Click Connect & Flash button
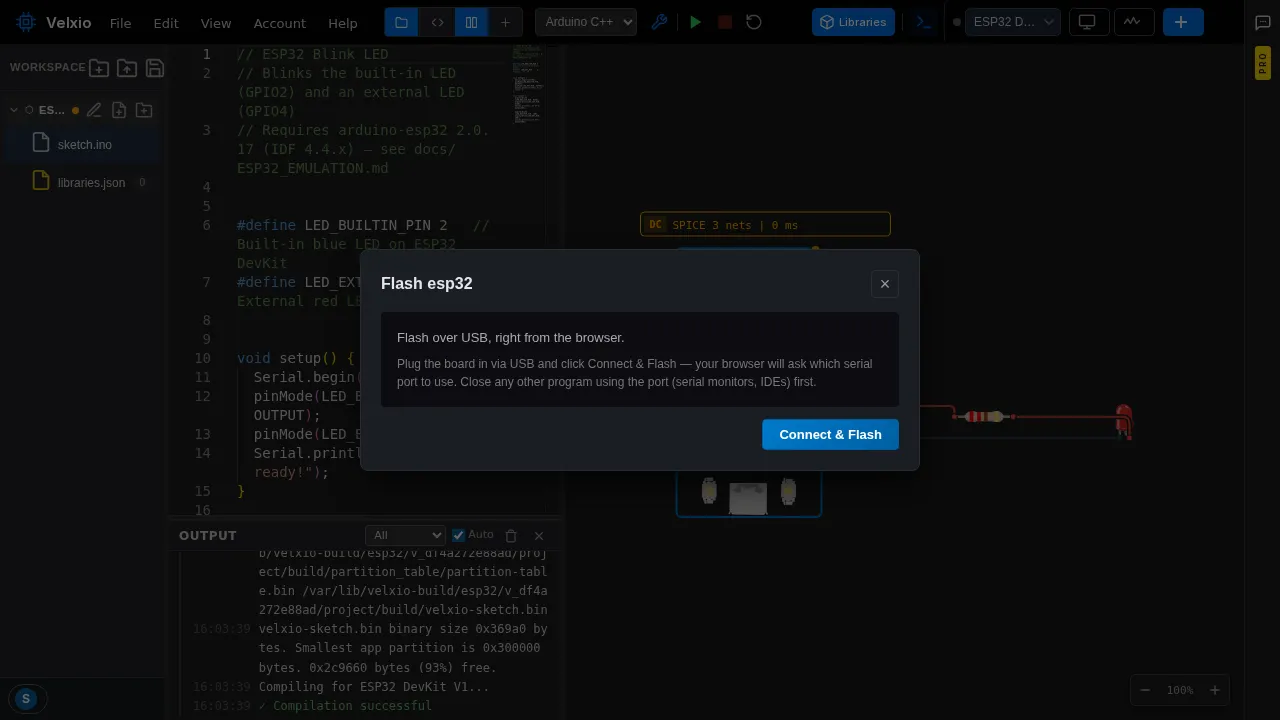The width and height of the screenshot is (1280, 720). click(x=830, y=434)
